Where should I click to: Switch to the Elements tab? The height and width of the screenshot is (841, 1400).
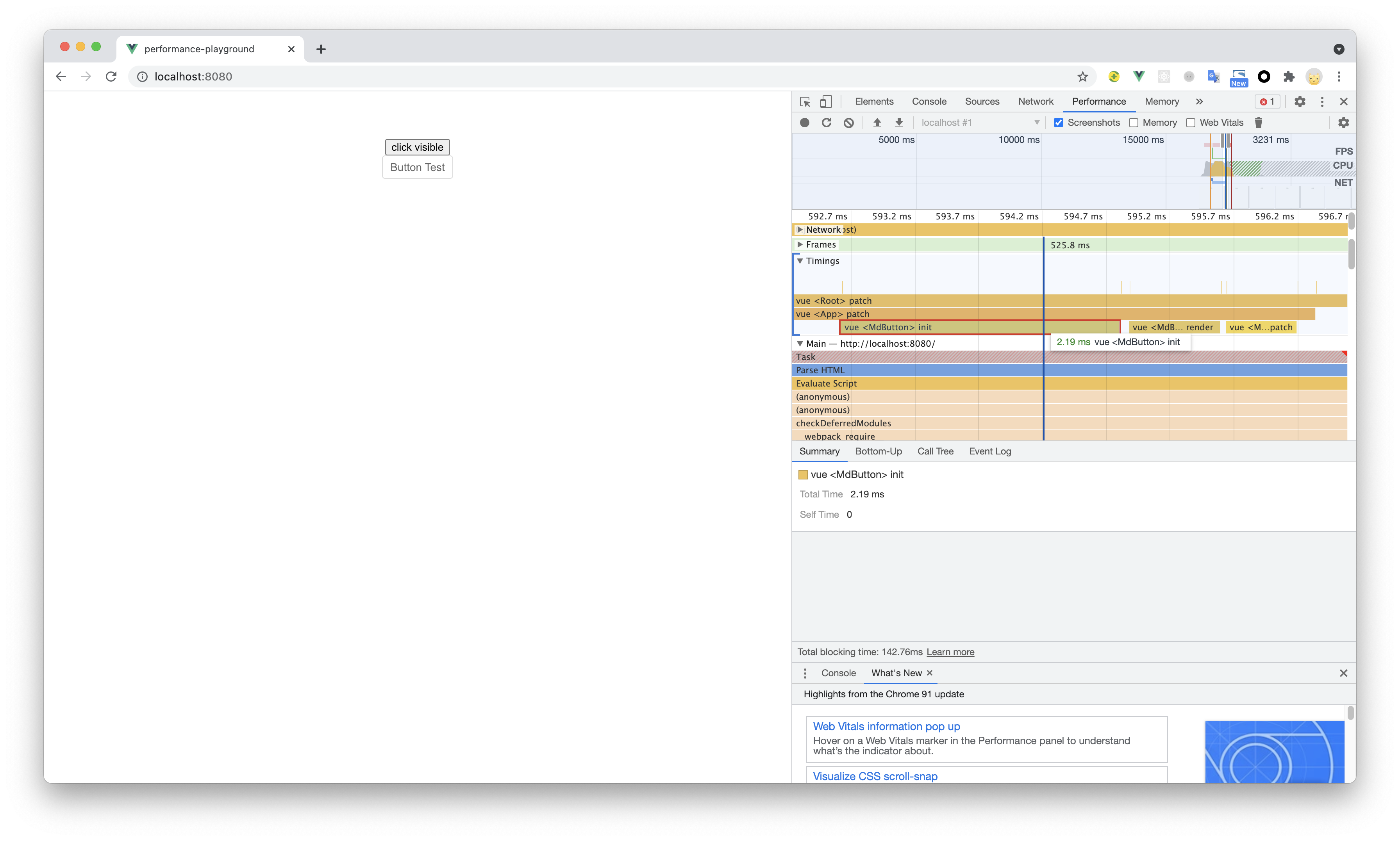coord(874,102)
